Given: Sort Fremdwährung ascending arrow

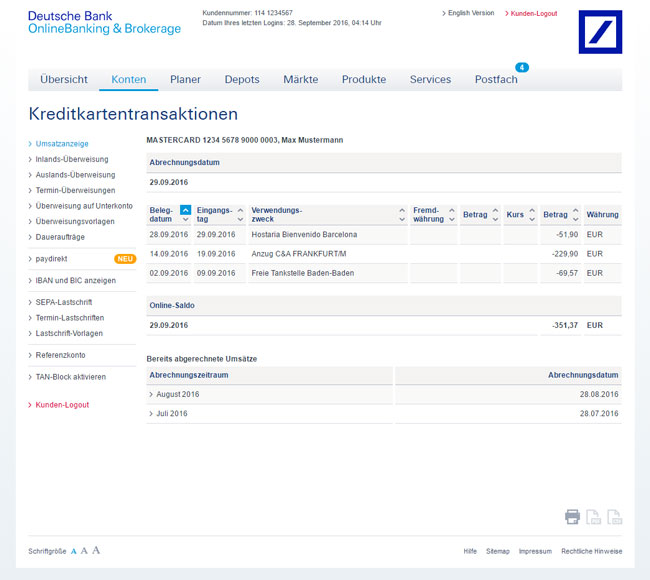Looking at the screenshot, I should [452, 210].
